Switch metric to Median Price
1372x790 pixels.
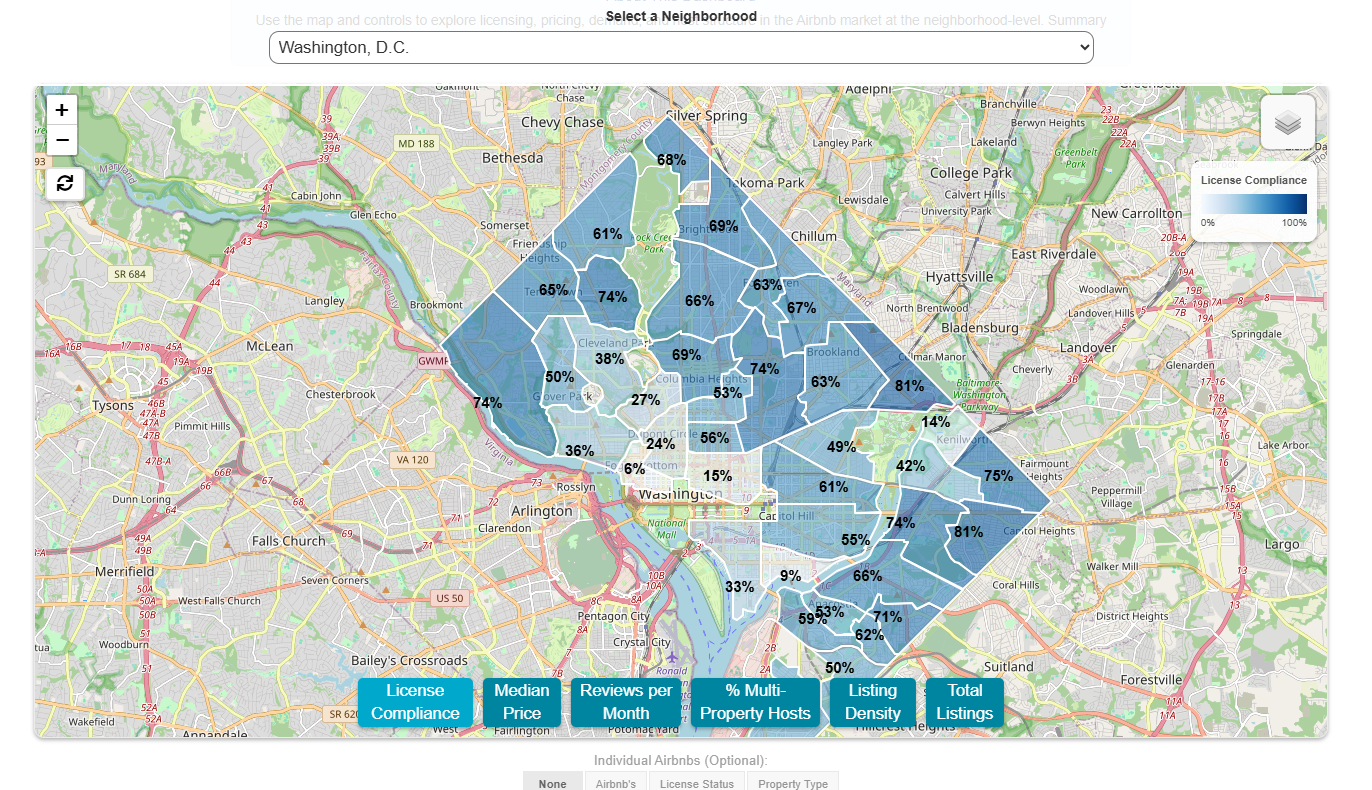tap(521, 702)
